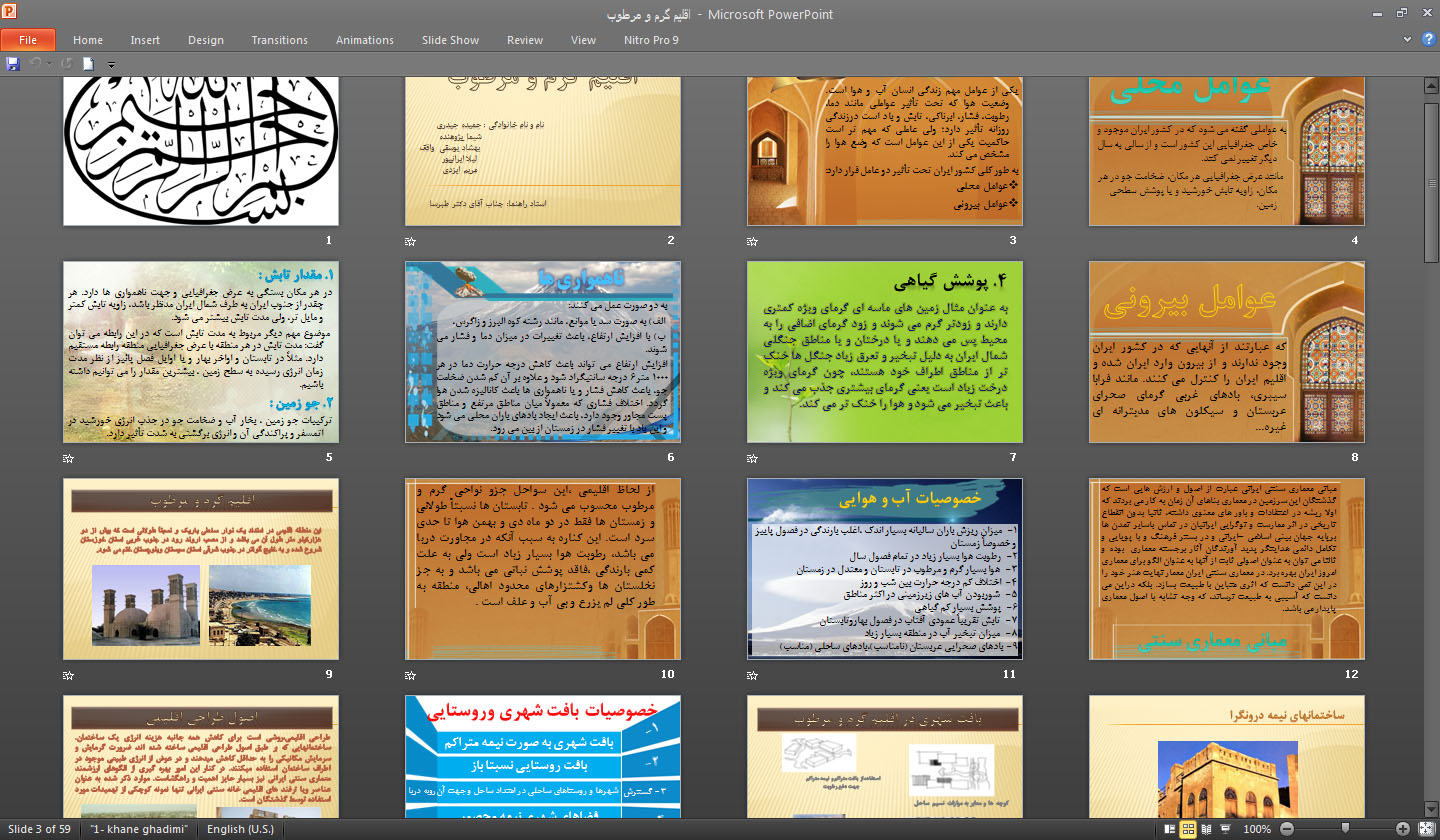Select slide 7 about plant coverage

point(884,352)
